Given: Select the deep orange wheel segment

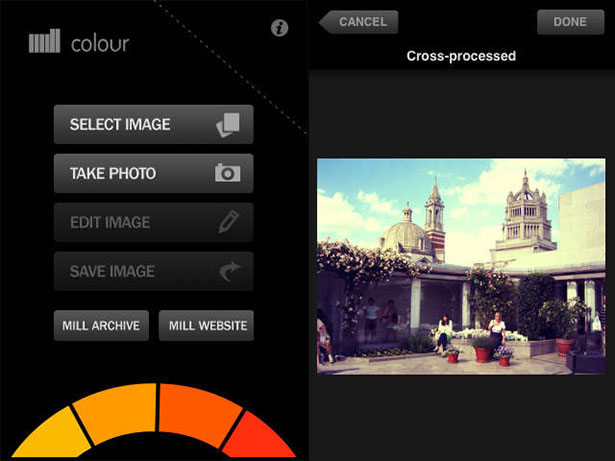Looking at the screenshot, I should click(x=199, y=413).
